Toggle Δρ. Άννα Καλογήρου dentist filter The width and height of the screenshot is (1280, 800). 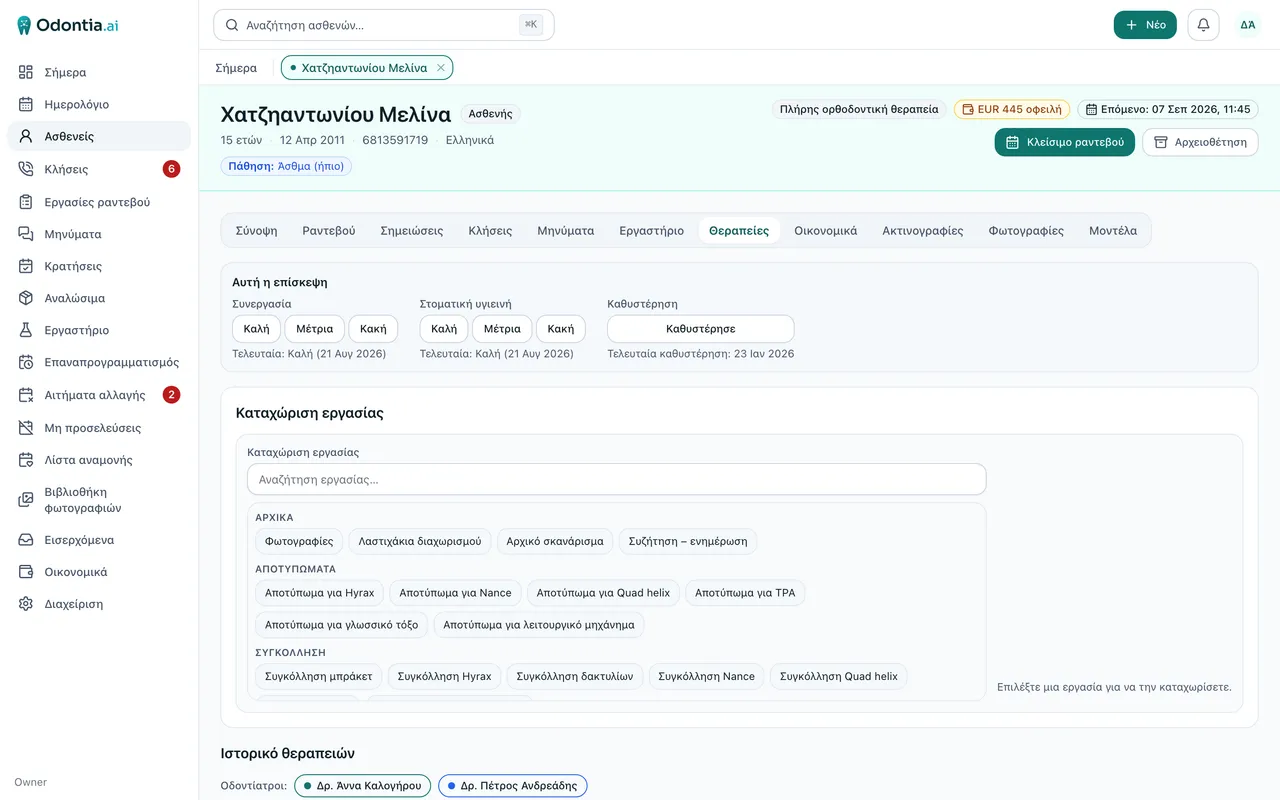click(x=364, y=786)
